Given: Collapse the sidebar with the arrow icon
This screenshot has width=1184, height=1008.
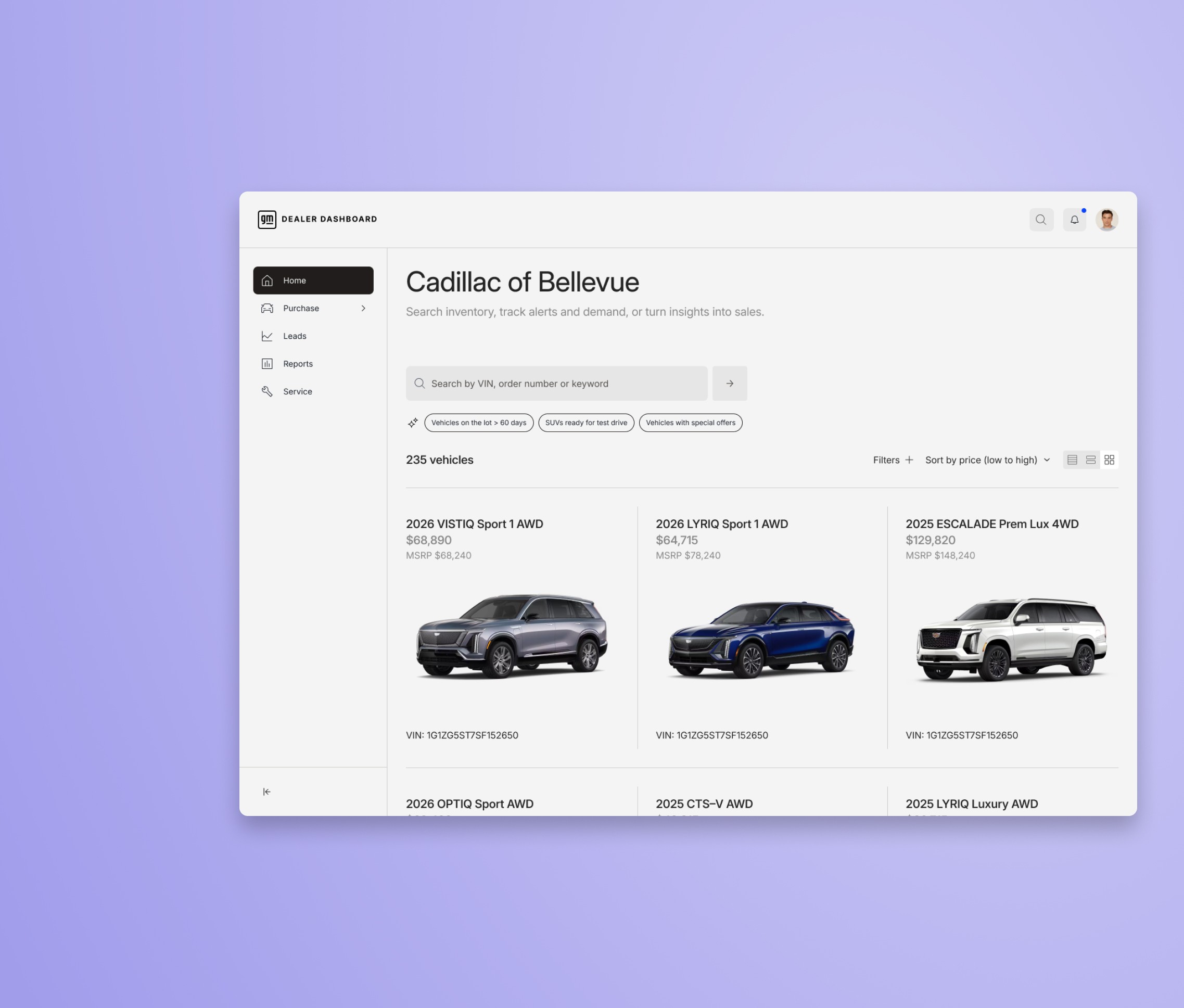Looking at the screenshot, I should click(x=267, y=792).
